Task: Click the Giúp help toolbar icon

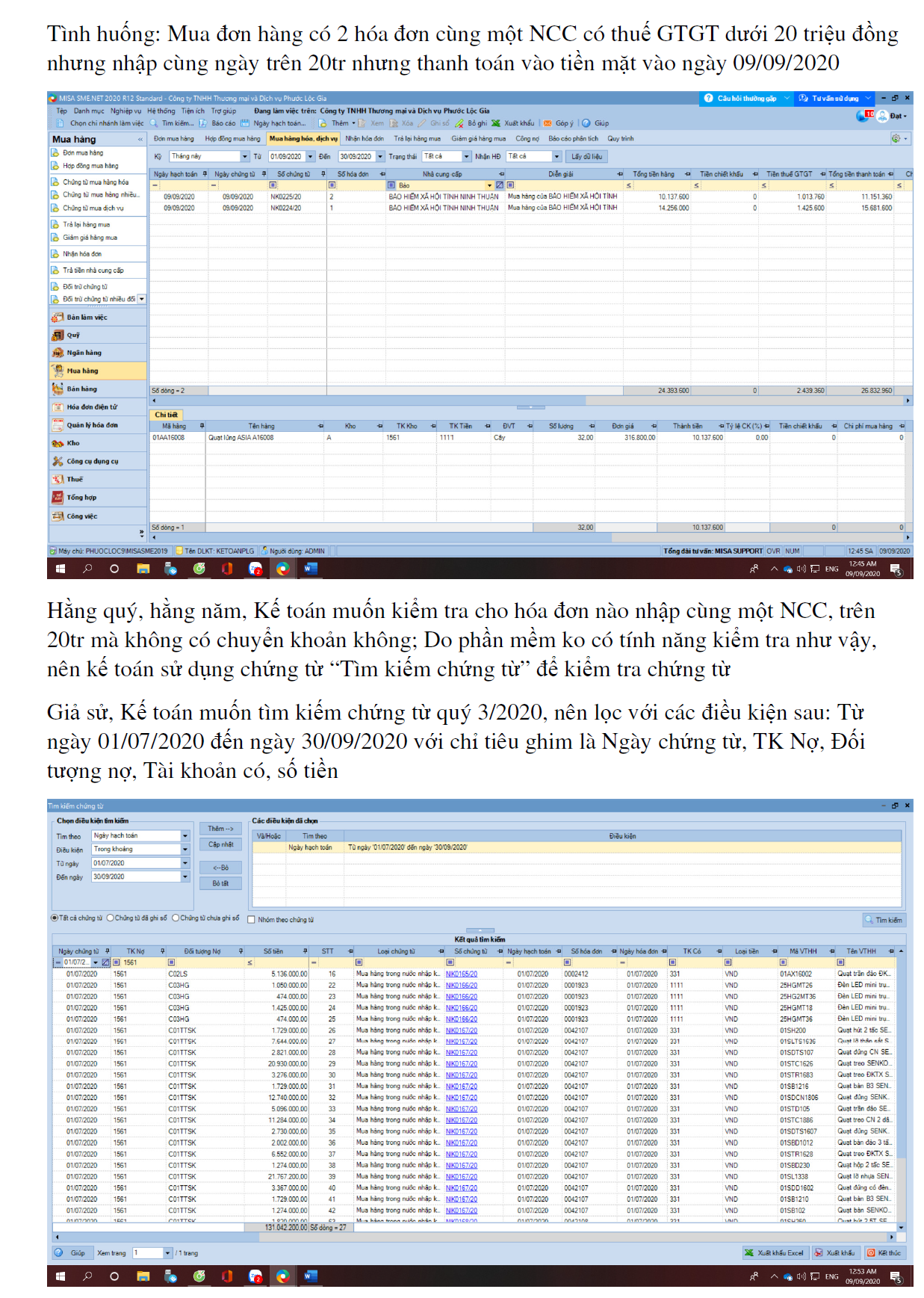Action: (x=586, y=123)
